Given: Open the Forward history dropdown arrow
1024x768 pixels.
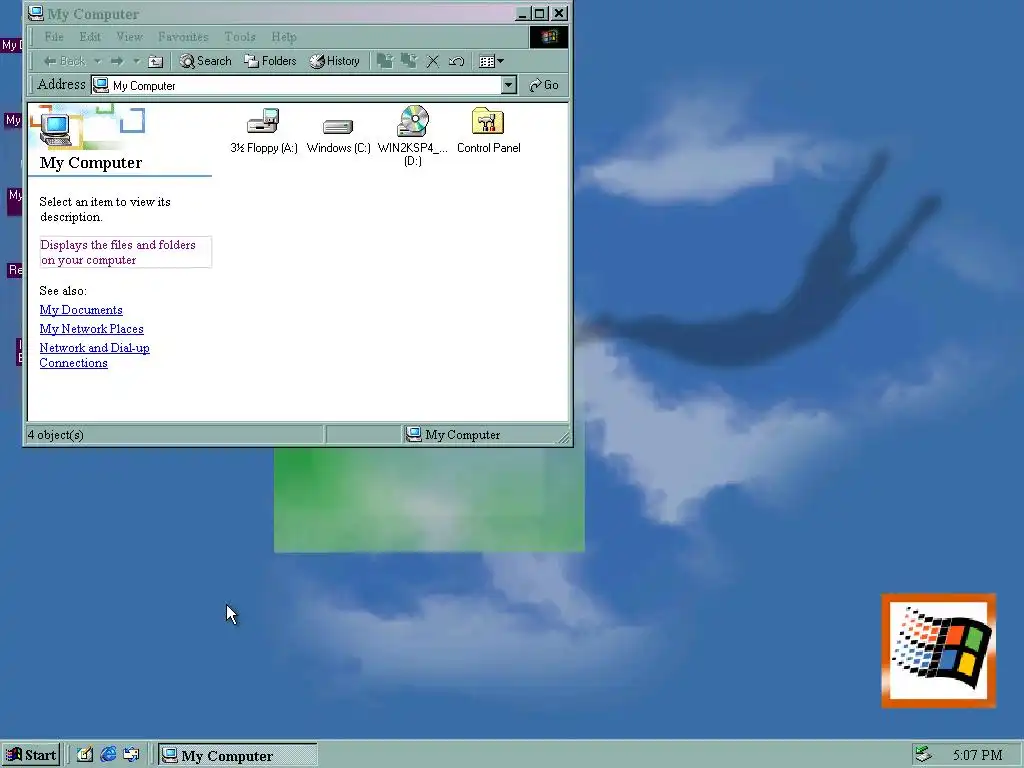Looking at the screenshot, I should coord(136,61).
